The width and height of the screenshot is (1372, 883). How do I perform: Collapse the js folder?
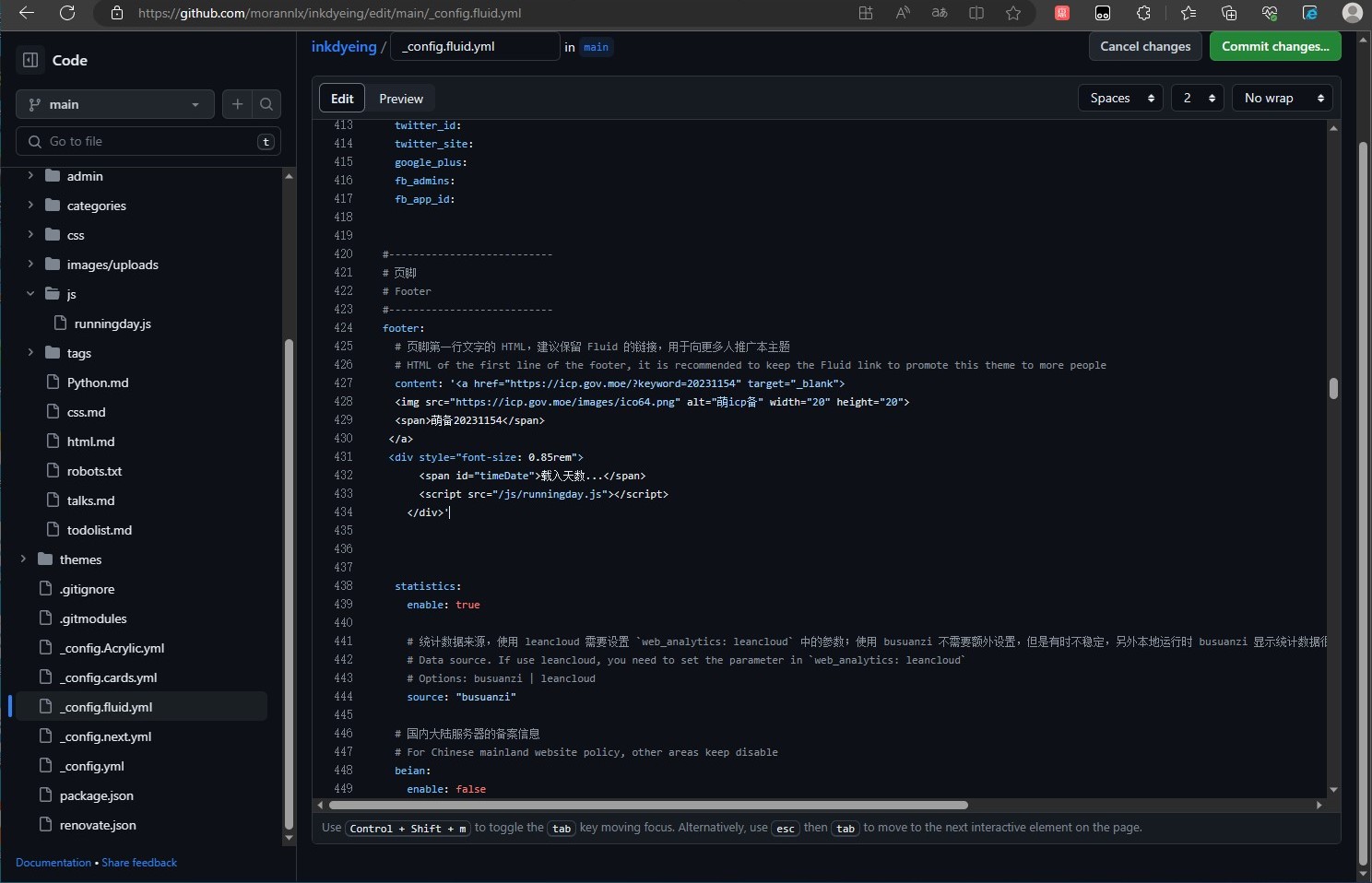[x=30, y=294]
